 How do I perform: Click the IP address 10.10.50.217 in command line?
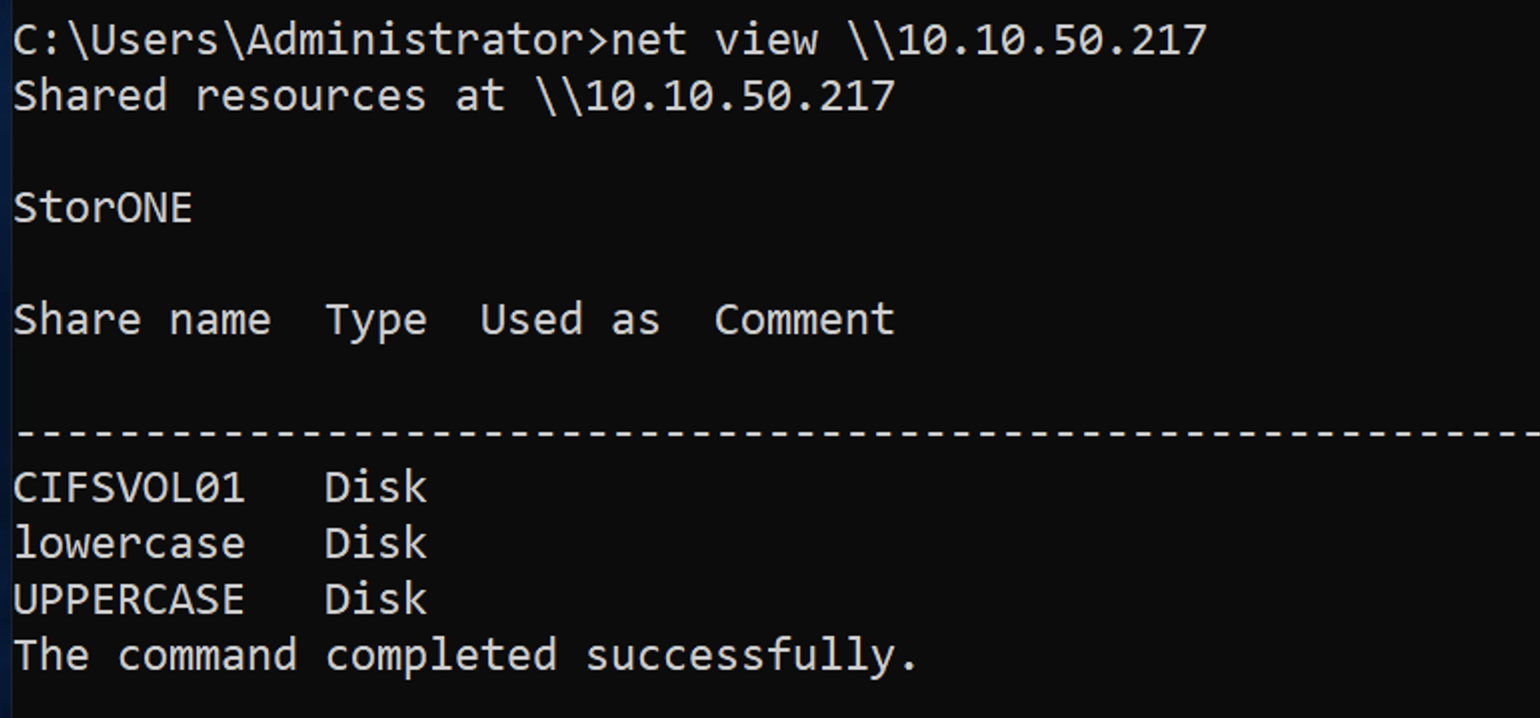[1053, 40]
